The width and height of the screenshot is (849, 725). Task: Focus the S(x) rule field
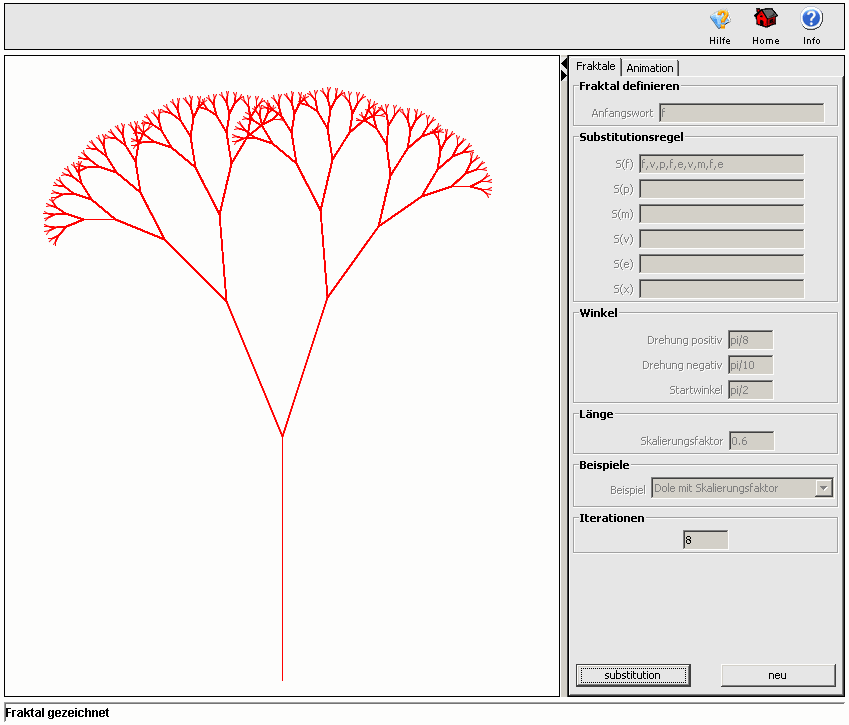point(721,289)
